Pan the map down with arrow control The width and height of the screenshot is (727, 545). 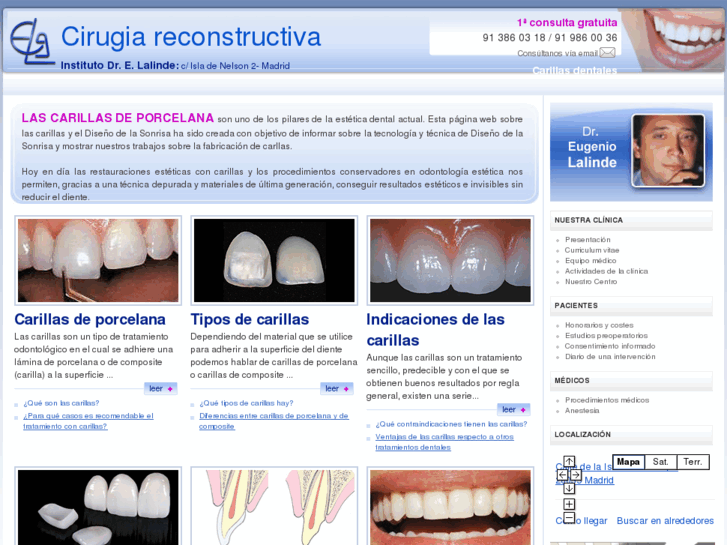pos(569,488)
